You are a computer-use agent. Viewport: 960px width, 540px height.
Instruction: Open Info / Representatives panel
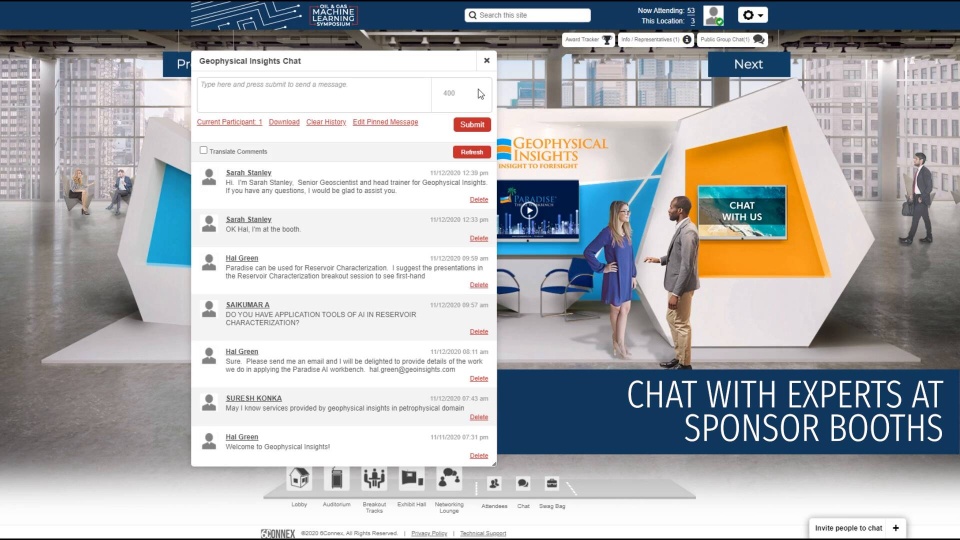click(656, 40)
